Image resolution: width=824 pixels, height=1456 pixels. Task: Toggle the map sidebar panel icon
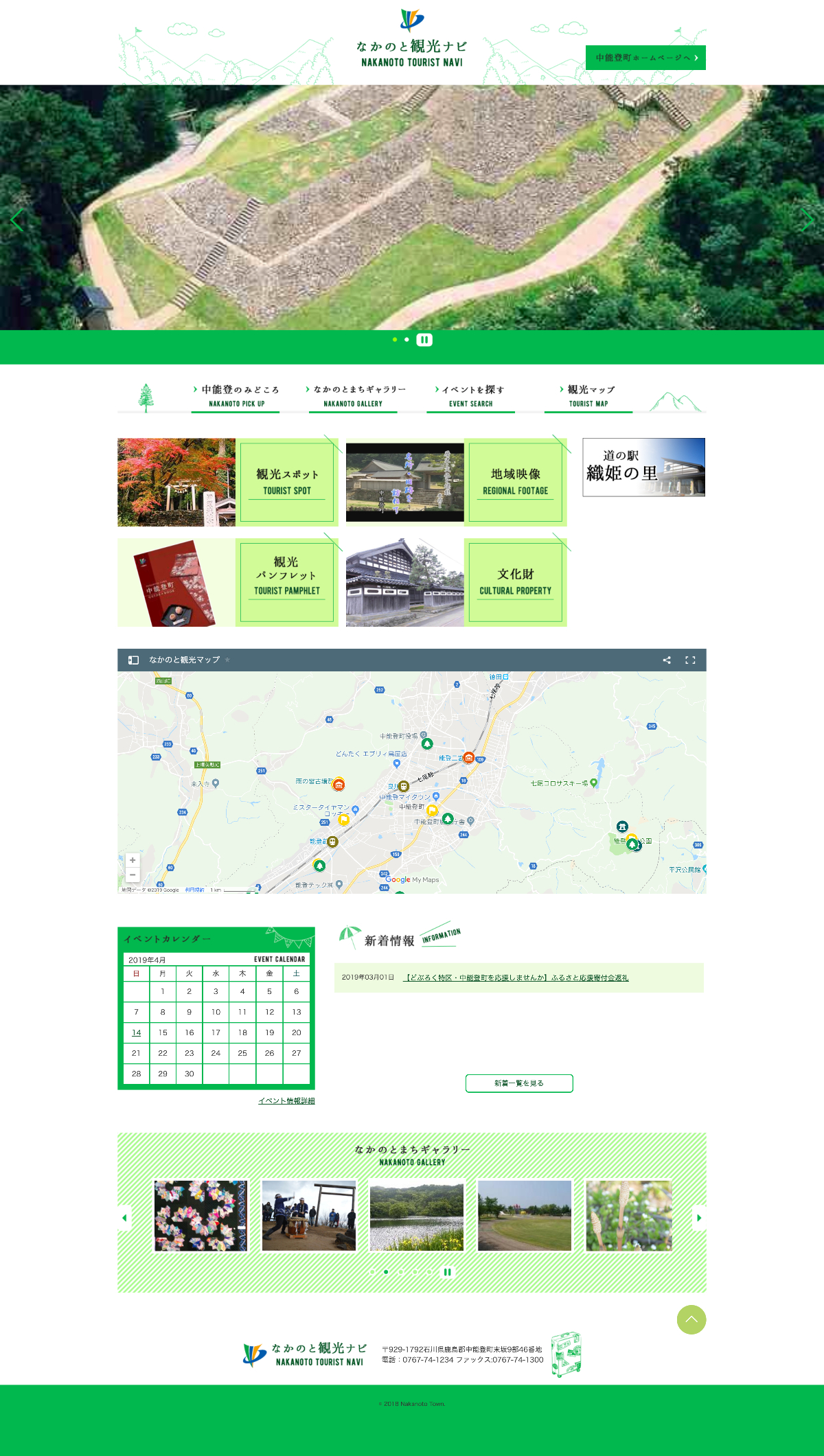point(134,660)
